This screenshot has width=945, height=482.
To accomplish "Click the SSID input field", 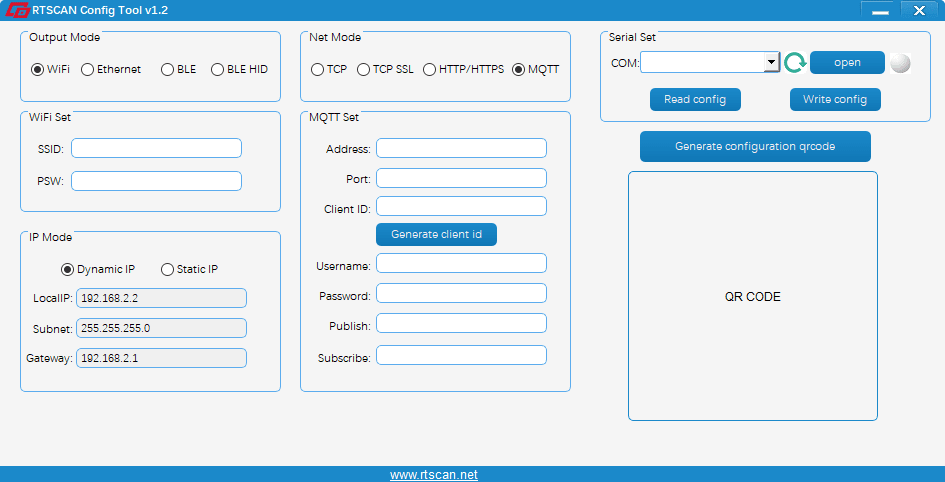I will coord(156,149).
